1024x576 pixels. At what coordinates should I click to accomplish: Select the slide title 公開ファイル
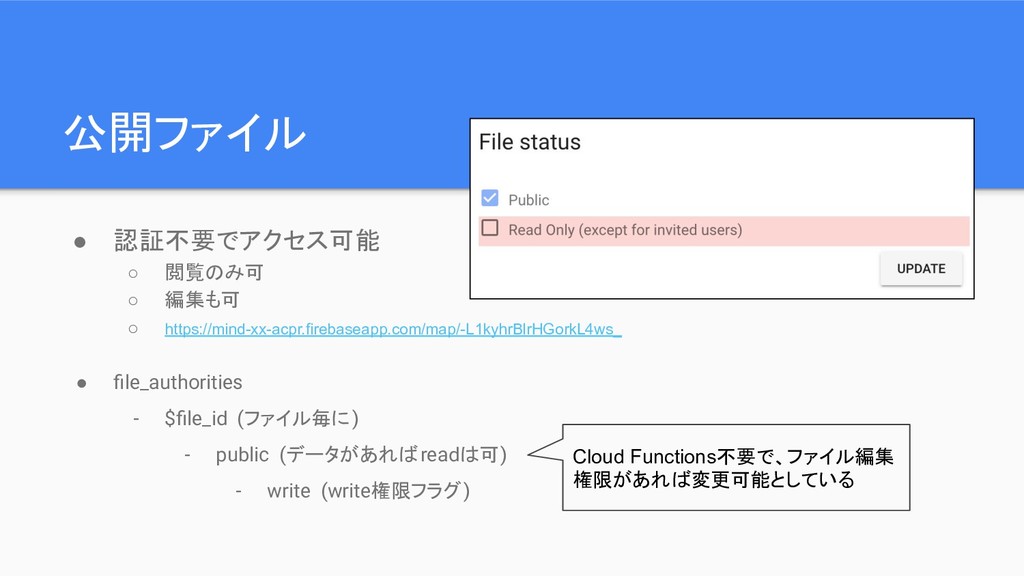[185, 134]
